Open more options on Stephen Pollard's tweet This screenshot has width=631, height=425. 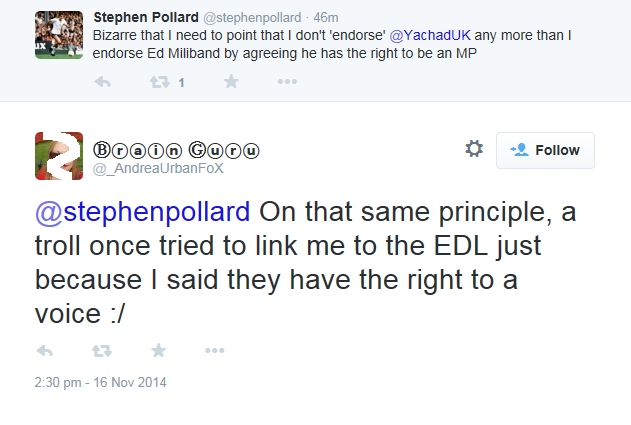coord(287,83)
